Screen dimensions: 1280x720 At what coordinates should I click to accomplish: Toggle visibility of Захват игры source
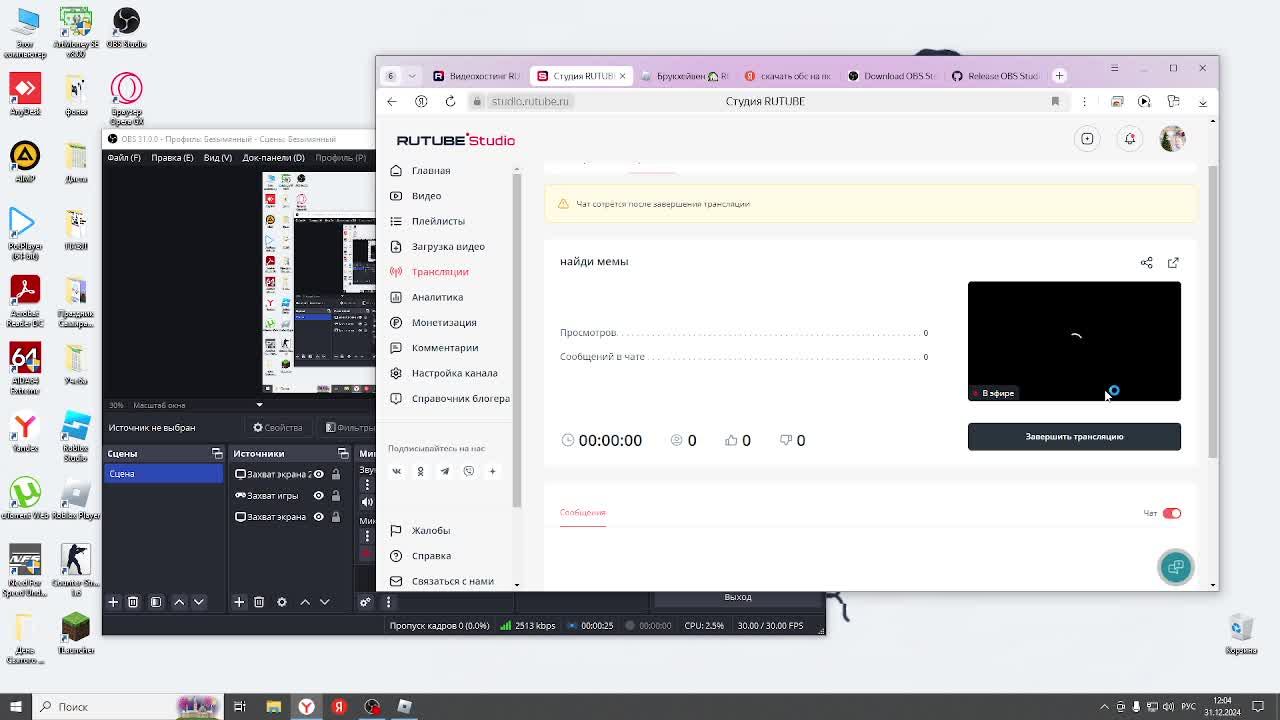[319, 496]
